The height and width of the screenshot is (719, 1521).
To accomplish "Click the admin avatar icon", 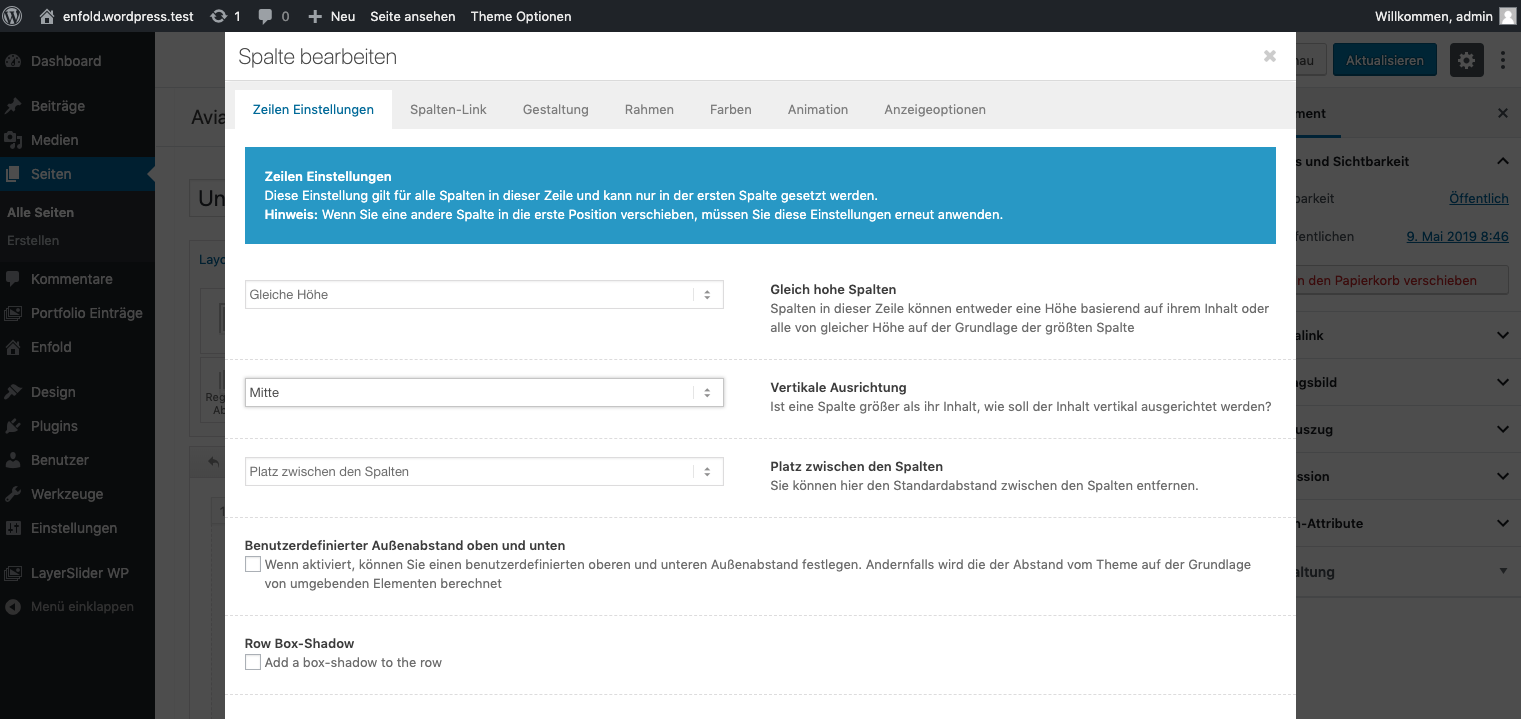I will click(1507, 16).
